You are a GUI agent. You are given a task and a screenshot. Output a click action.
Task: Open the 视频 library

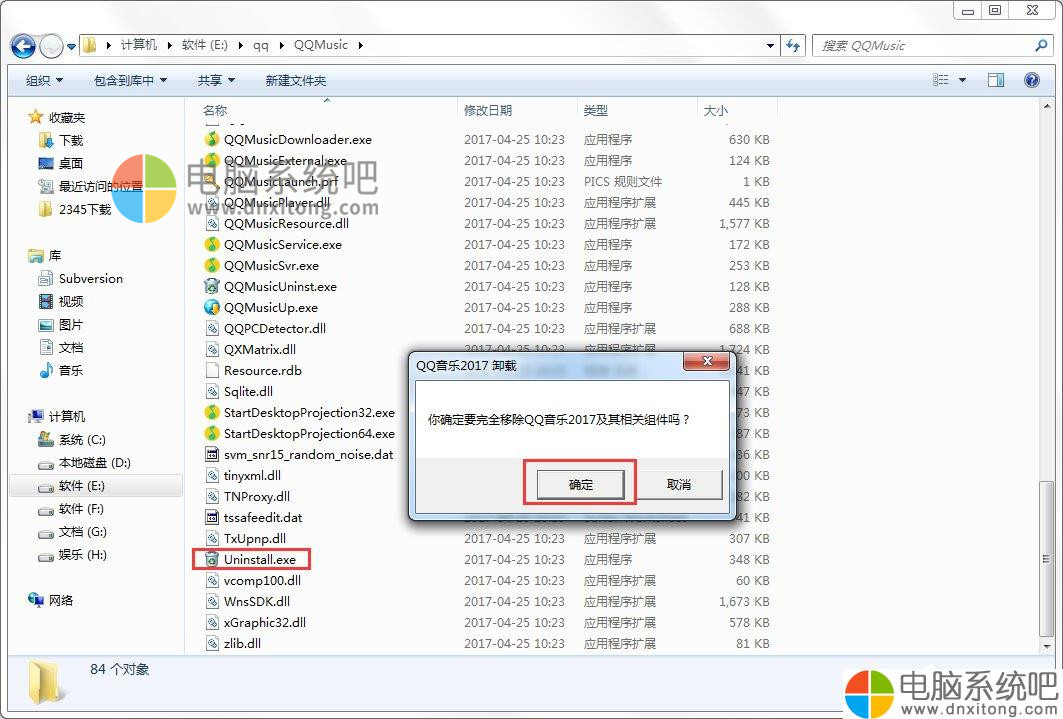pyautogui.click(x=61, y=302)
